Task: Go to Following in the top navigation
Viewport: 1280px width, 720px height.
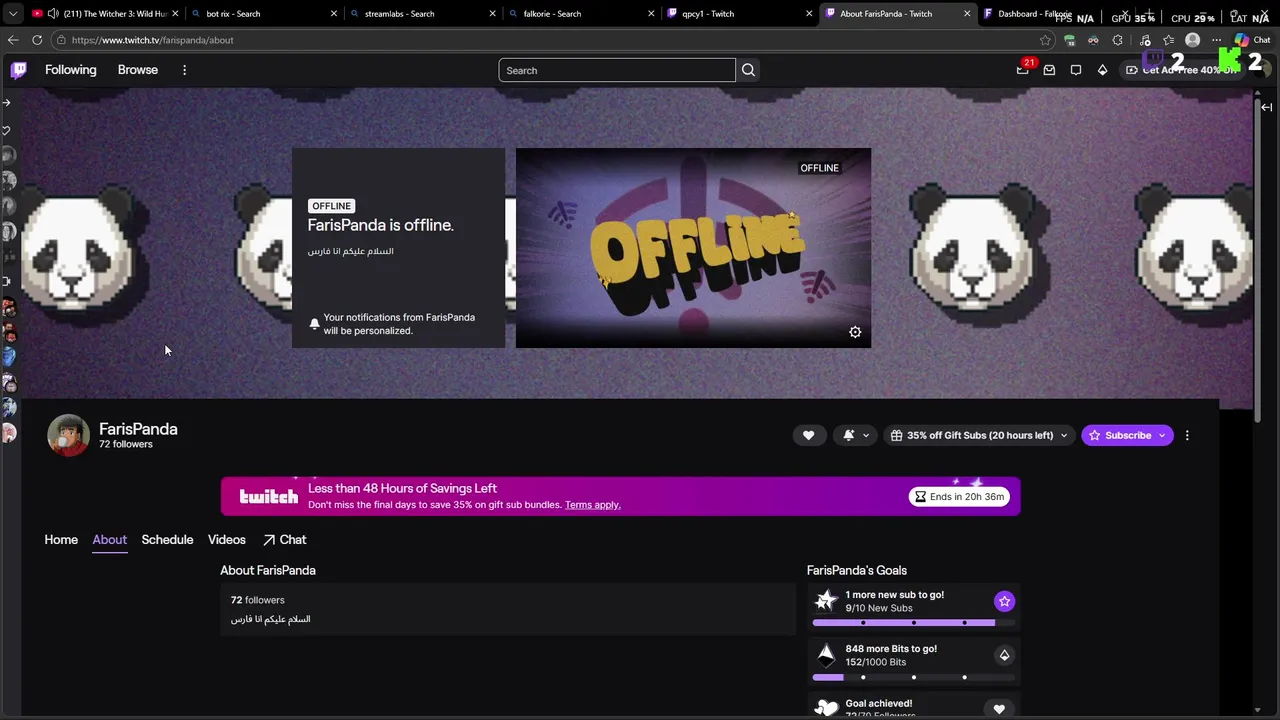Action: (71, 70)
